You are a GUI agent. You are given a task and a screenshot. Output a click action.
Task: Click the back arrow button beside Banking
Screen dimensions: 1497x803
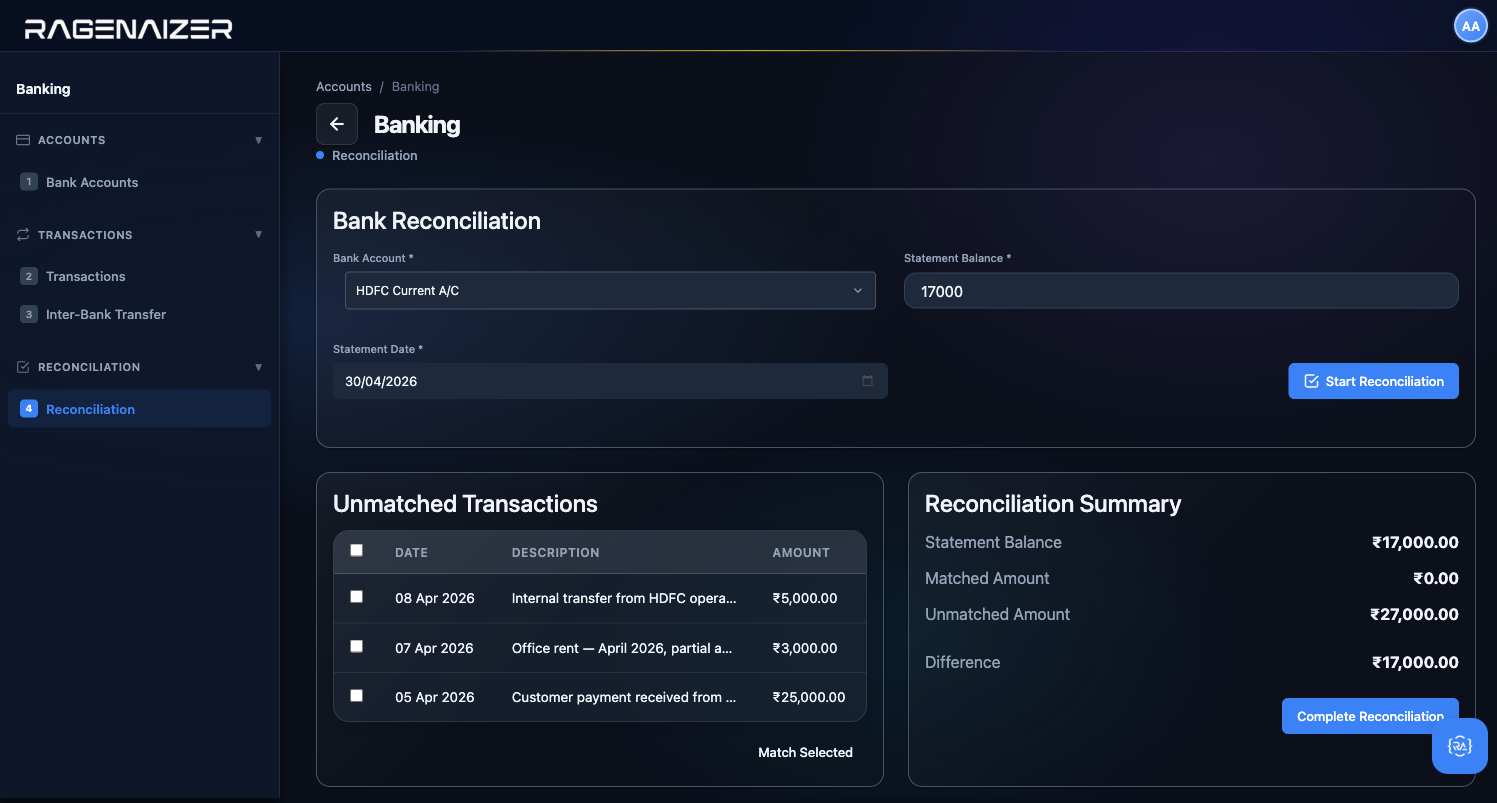pyautogui.click(x=337, y=124)
